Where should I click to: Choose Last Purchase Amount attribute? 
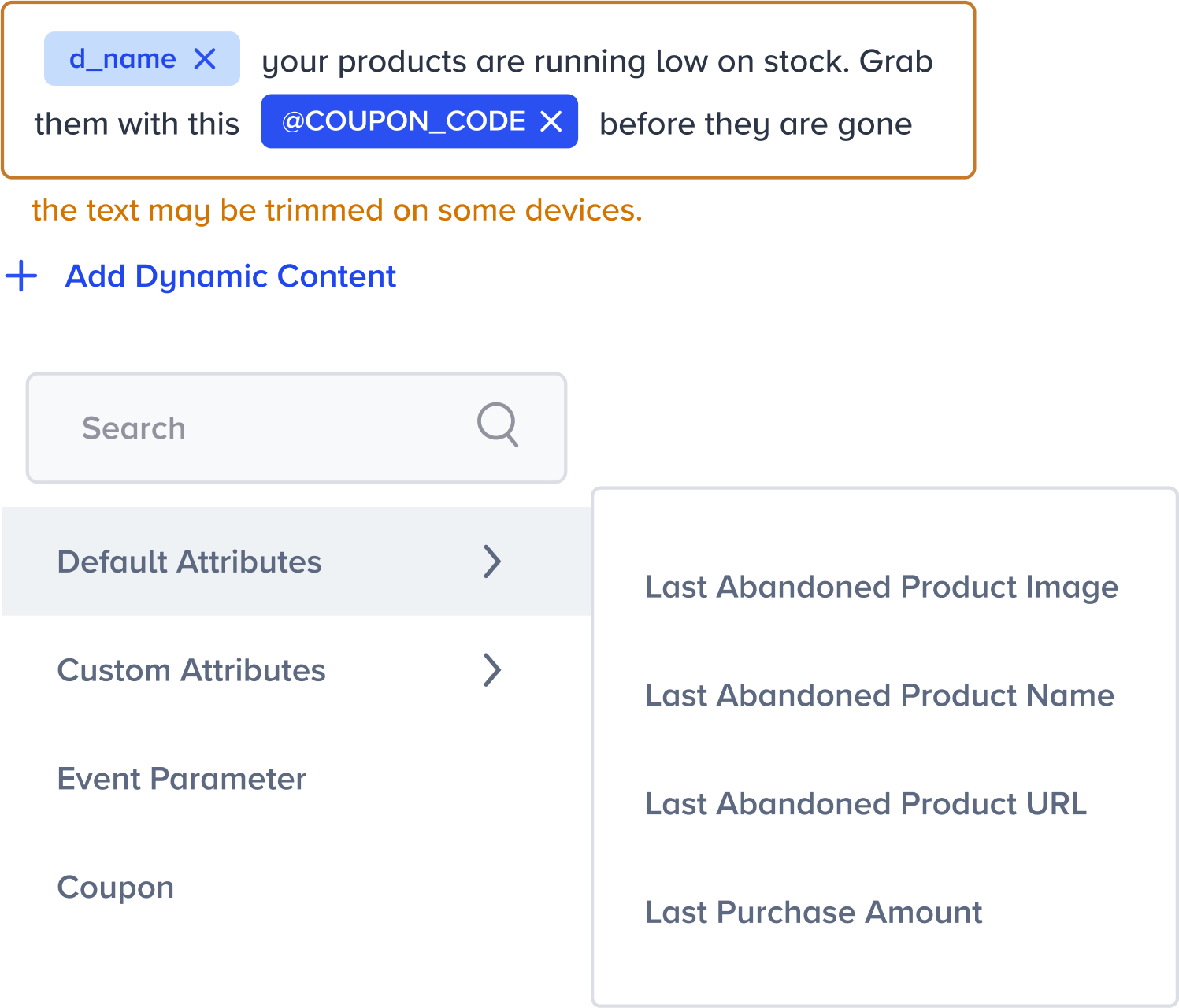tap(814, 912)
